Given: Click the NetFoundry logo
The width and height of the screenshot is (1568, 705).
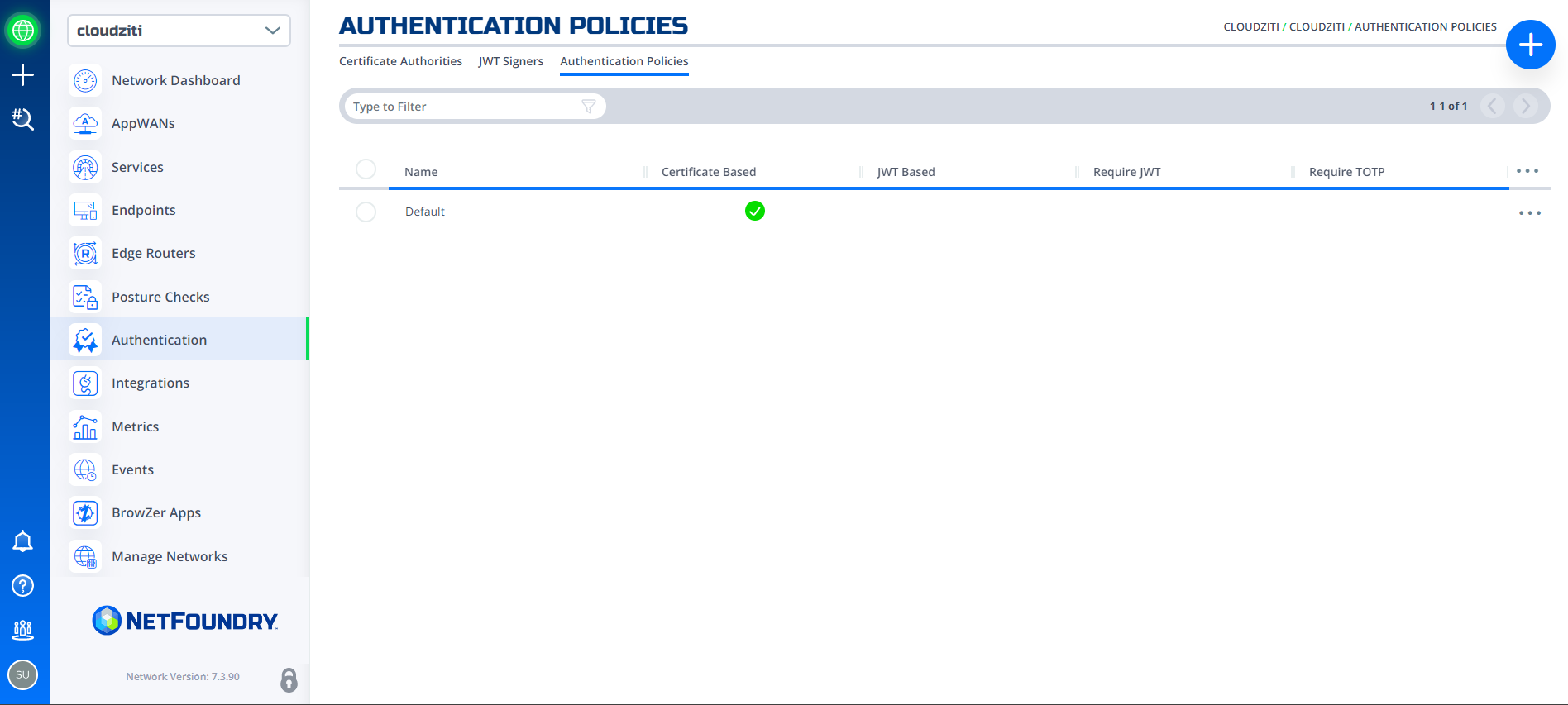Looking at the screenshot, I should point(185,621).
